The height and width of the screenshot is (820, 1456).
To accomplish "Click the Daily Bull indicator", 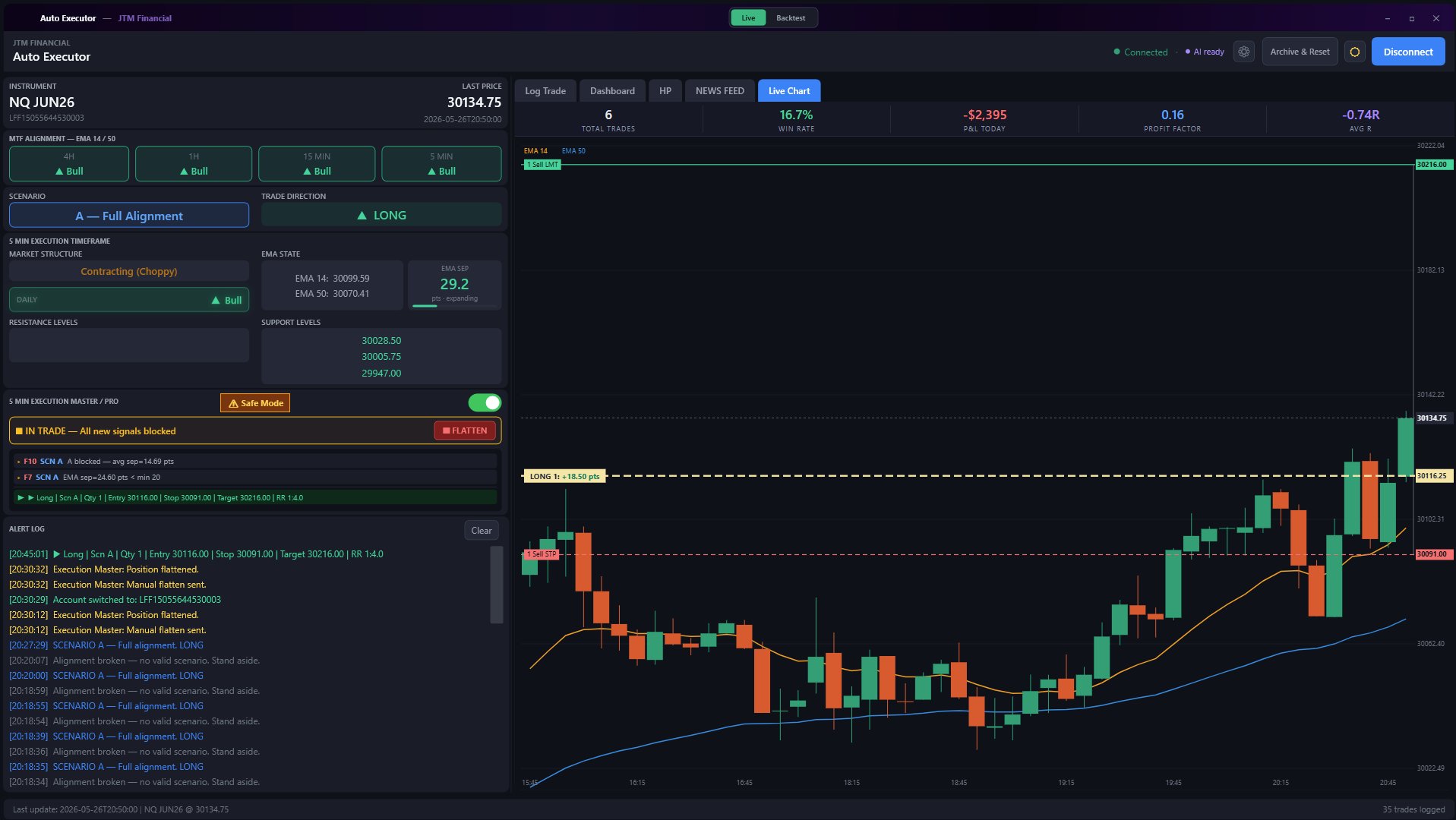I will 129,300.
